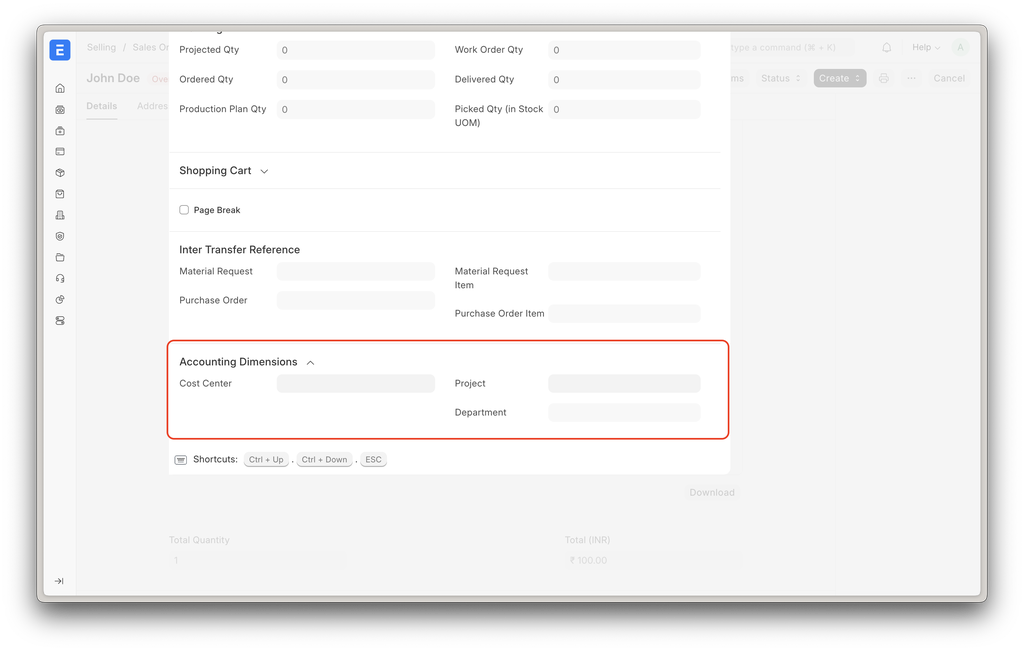The width and height of the screenshot is (1024, 651).
Task: Go to Selling in the breadcrumb
Action: click(101, 48)
